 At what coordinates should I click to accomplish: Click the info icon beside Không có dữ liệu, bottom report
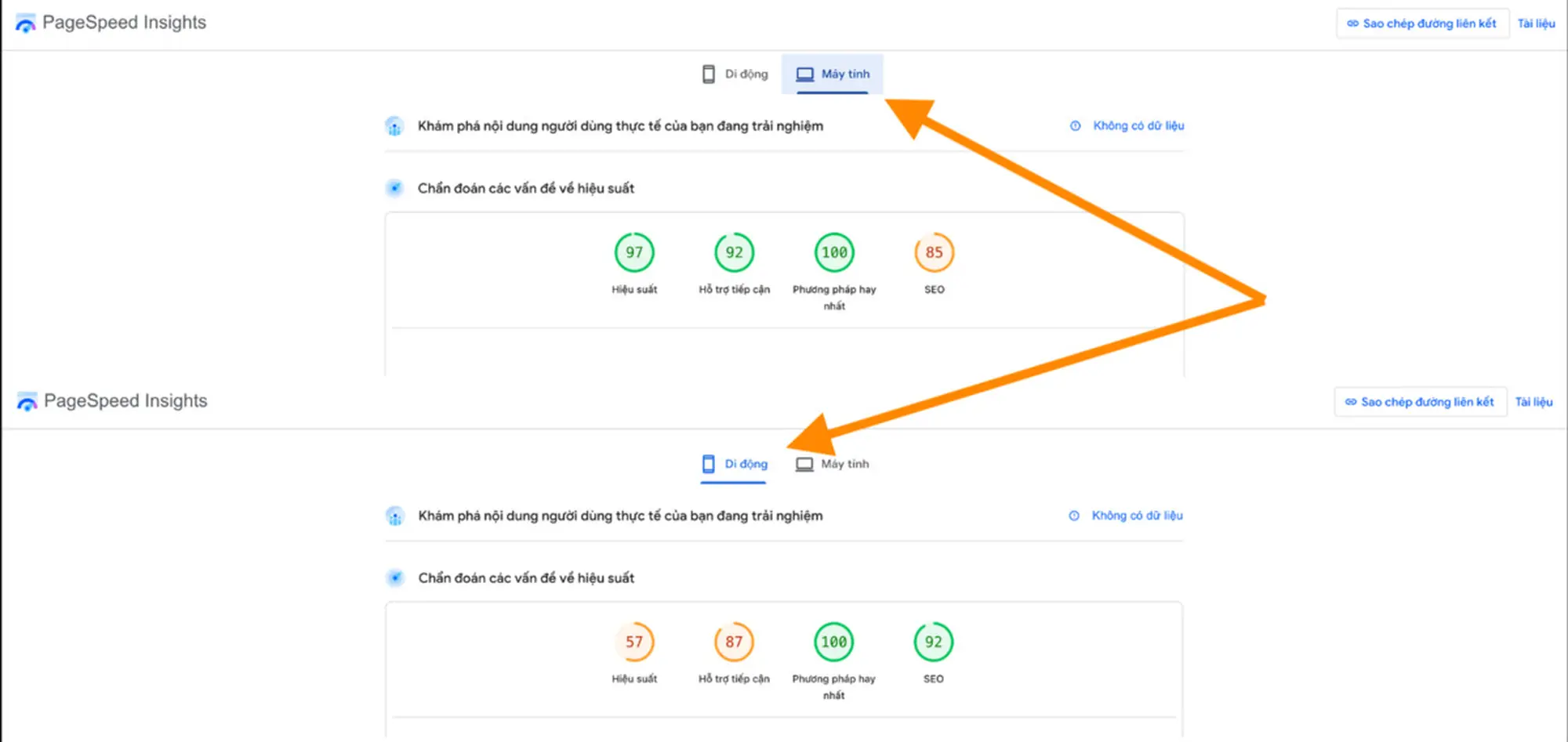pos(1074,516)
